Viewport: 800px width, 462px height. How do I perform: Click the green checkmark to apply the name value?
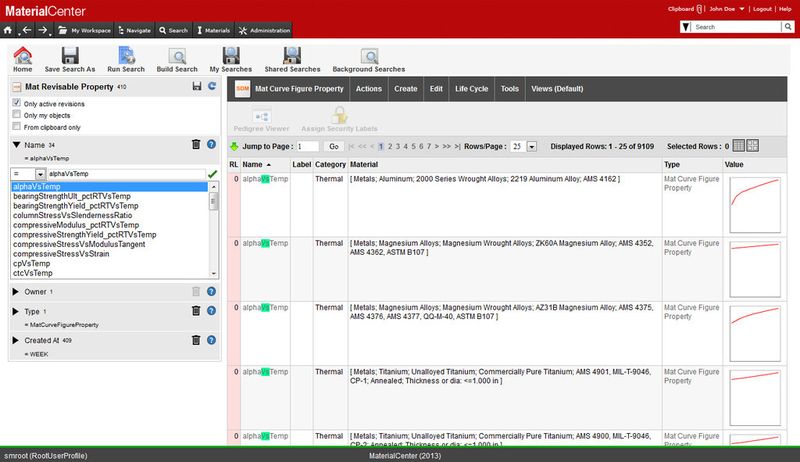[212, 174]
